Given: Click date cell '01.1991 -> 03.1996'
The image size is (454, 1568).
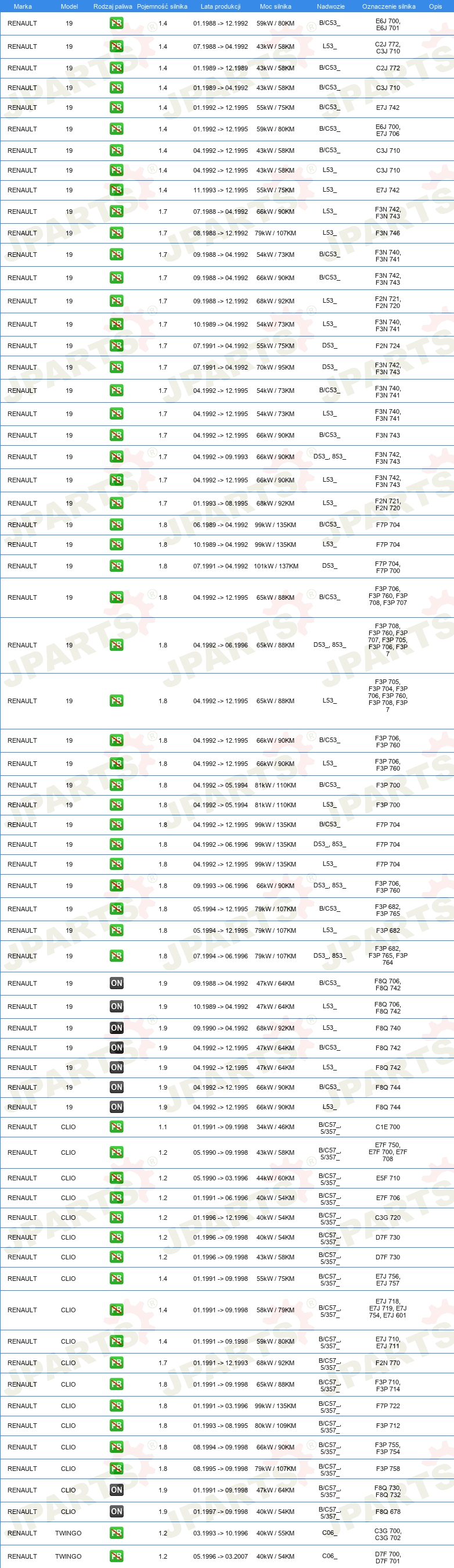Looking at the screenshot, I should pyautogui.click(x=221, y=1405).
